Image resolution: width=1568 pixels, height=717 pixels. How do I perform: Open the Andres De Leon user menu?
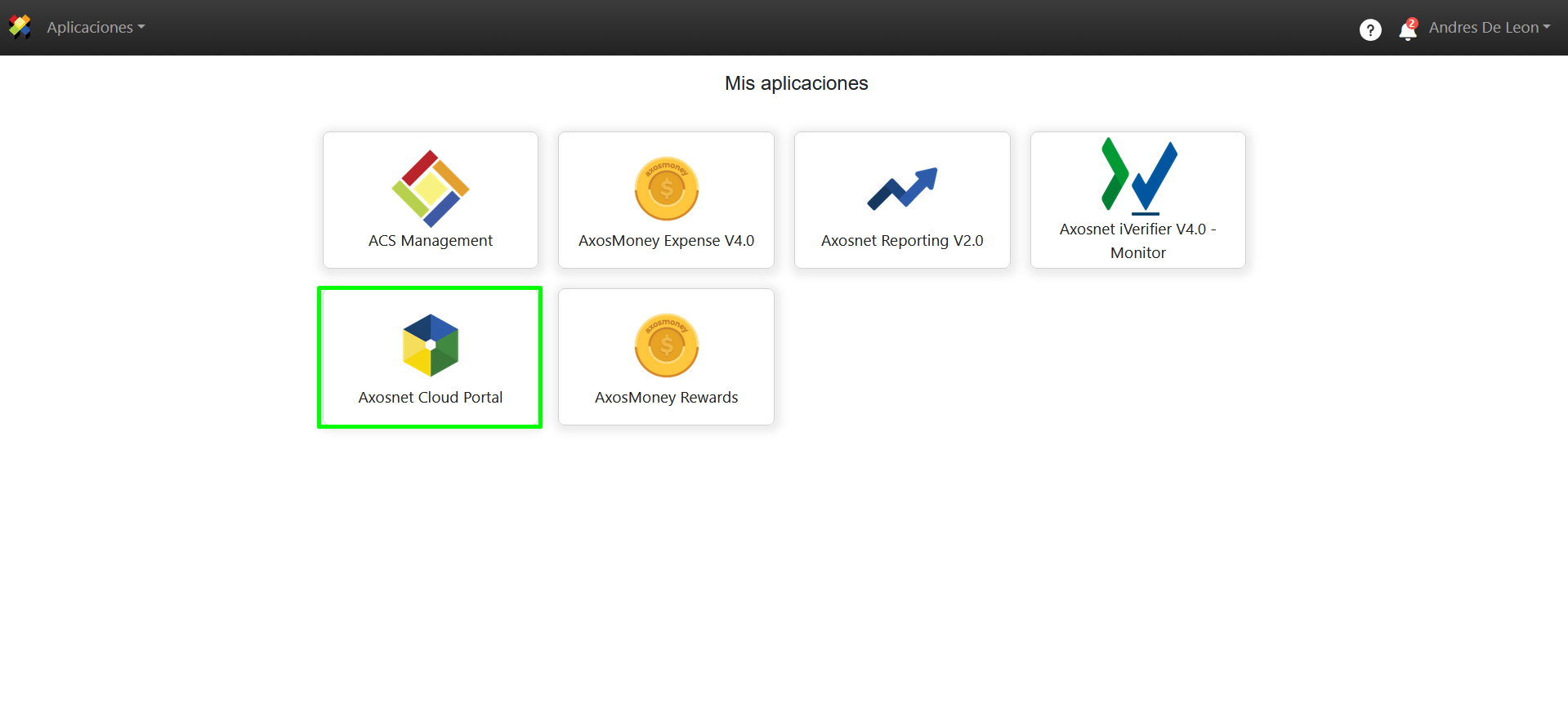pyautogui.click(x=1483, y=28)
